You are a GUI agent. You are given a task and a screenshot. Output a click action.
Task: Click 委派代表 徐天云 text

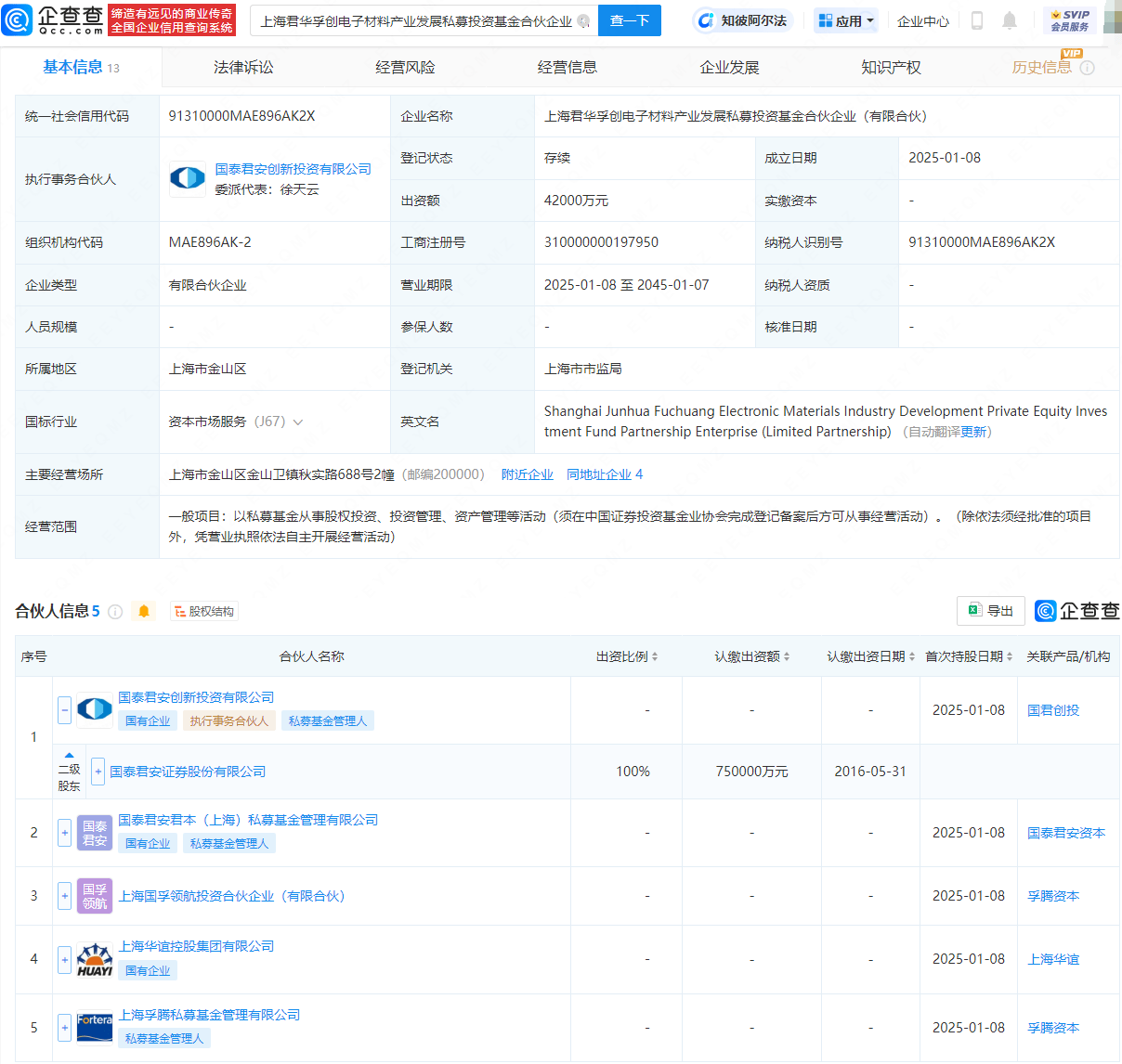click(267, 189)
